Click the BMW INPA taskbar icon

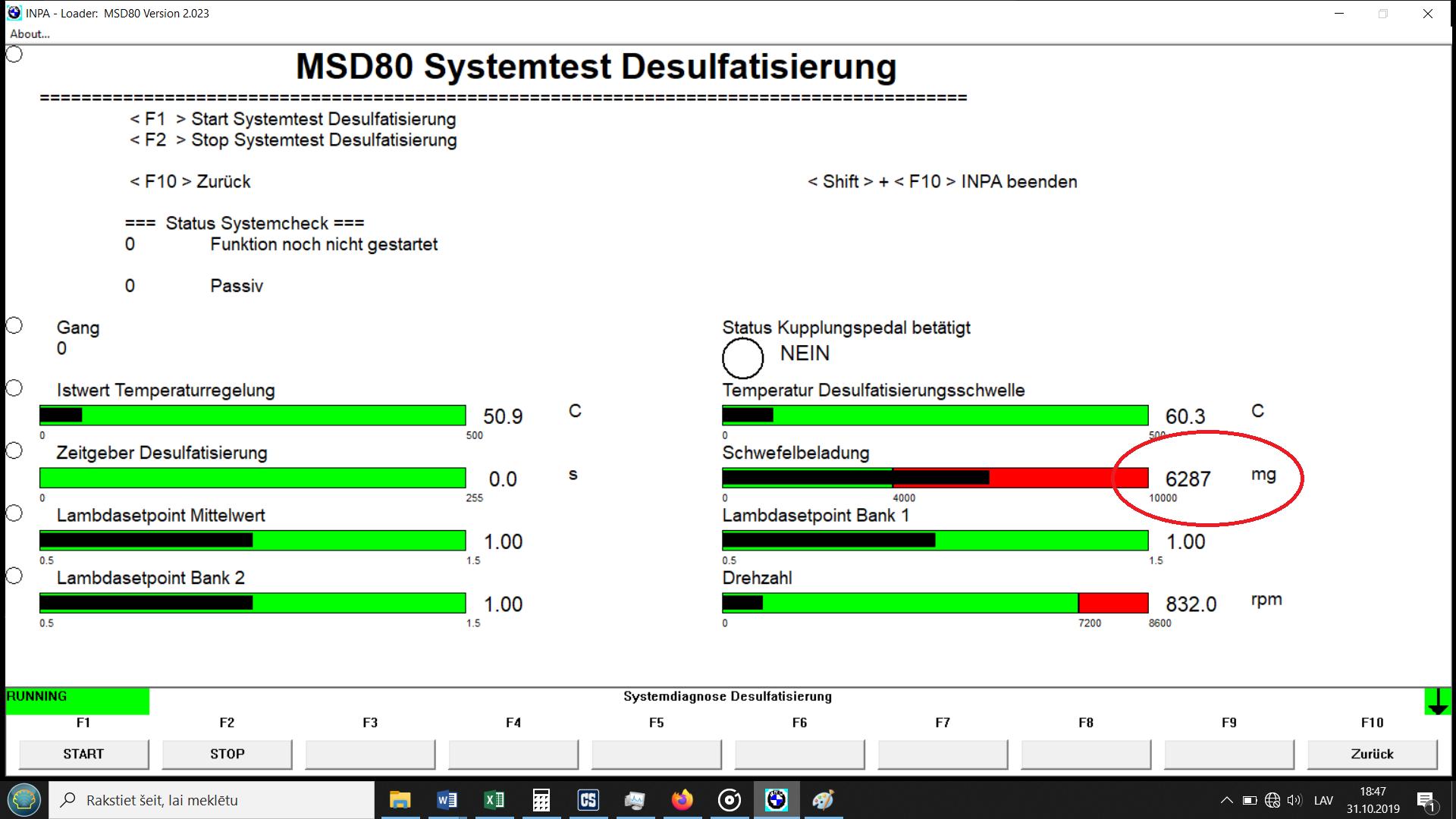[776, 800]
